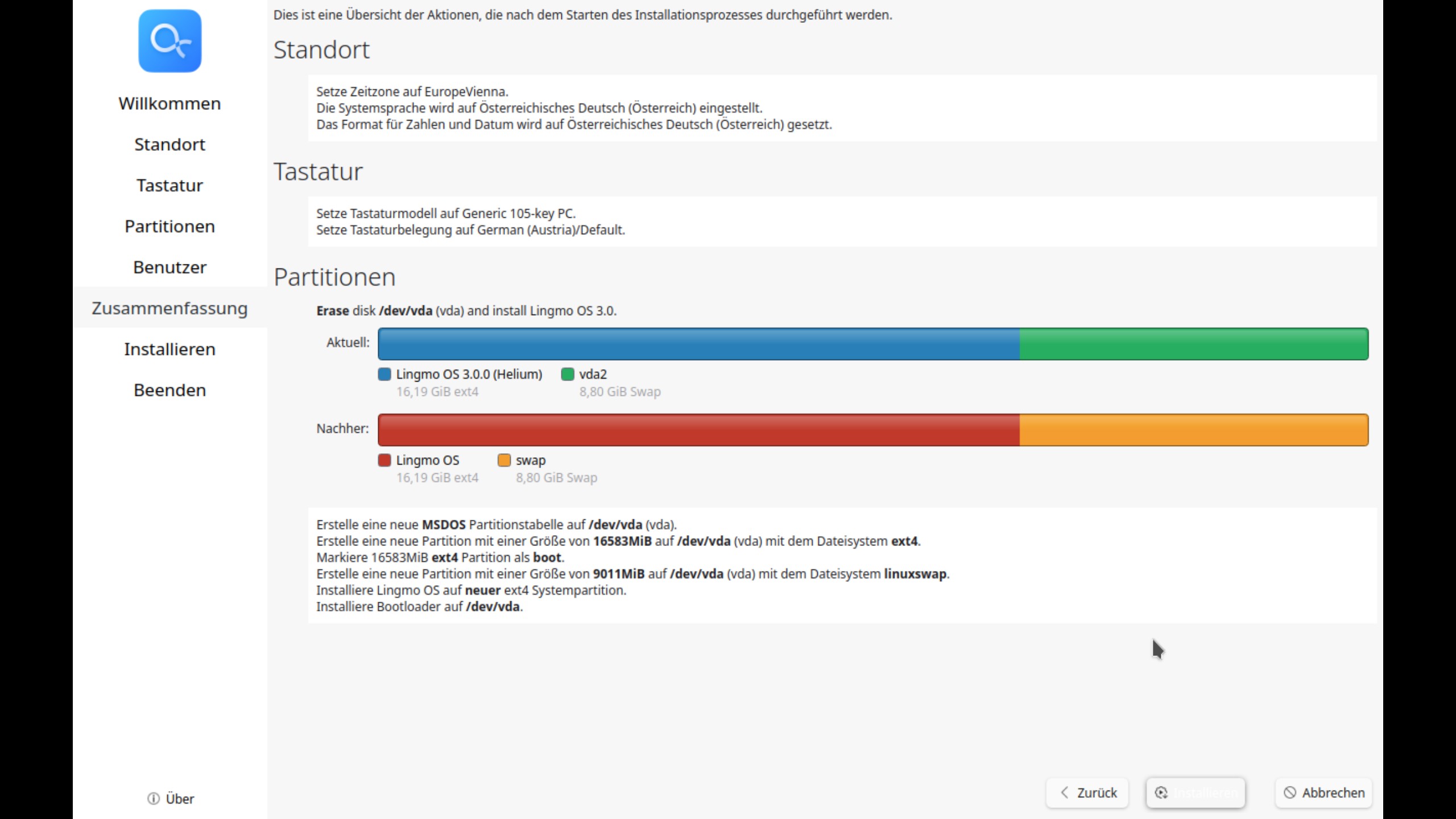1456x819 pixels.
Task: Select Tastatur step in sidebar
Action: click(x=169, y=185)
